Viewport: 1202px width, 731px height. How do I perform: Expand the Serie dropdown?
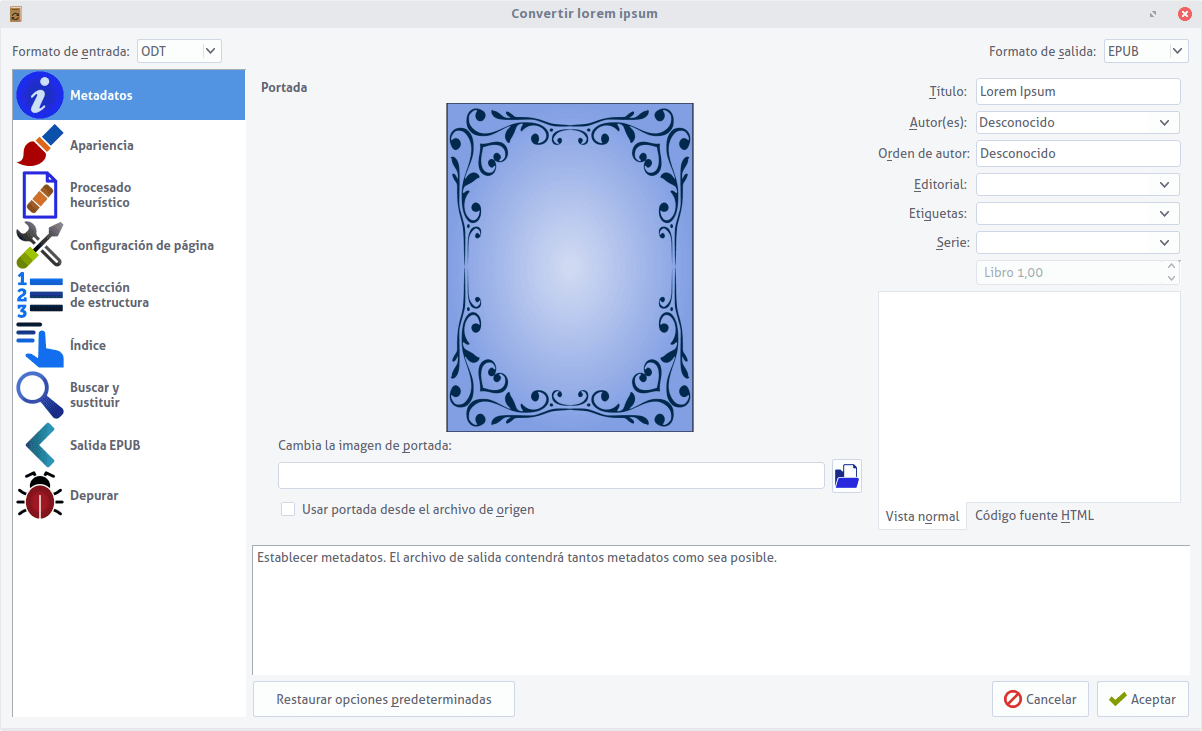point(1164,242)
